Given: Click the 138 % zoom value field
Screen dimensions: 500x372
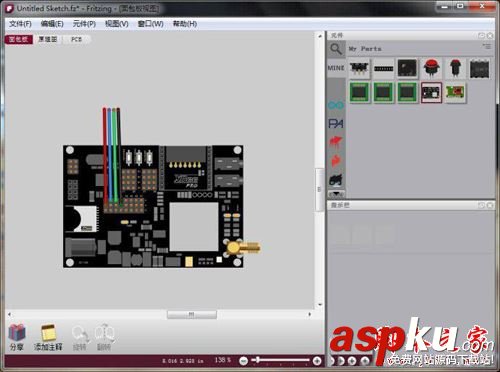Looking at the screenshot, I should [222, 360].
